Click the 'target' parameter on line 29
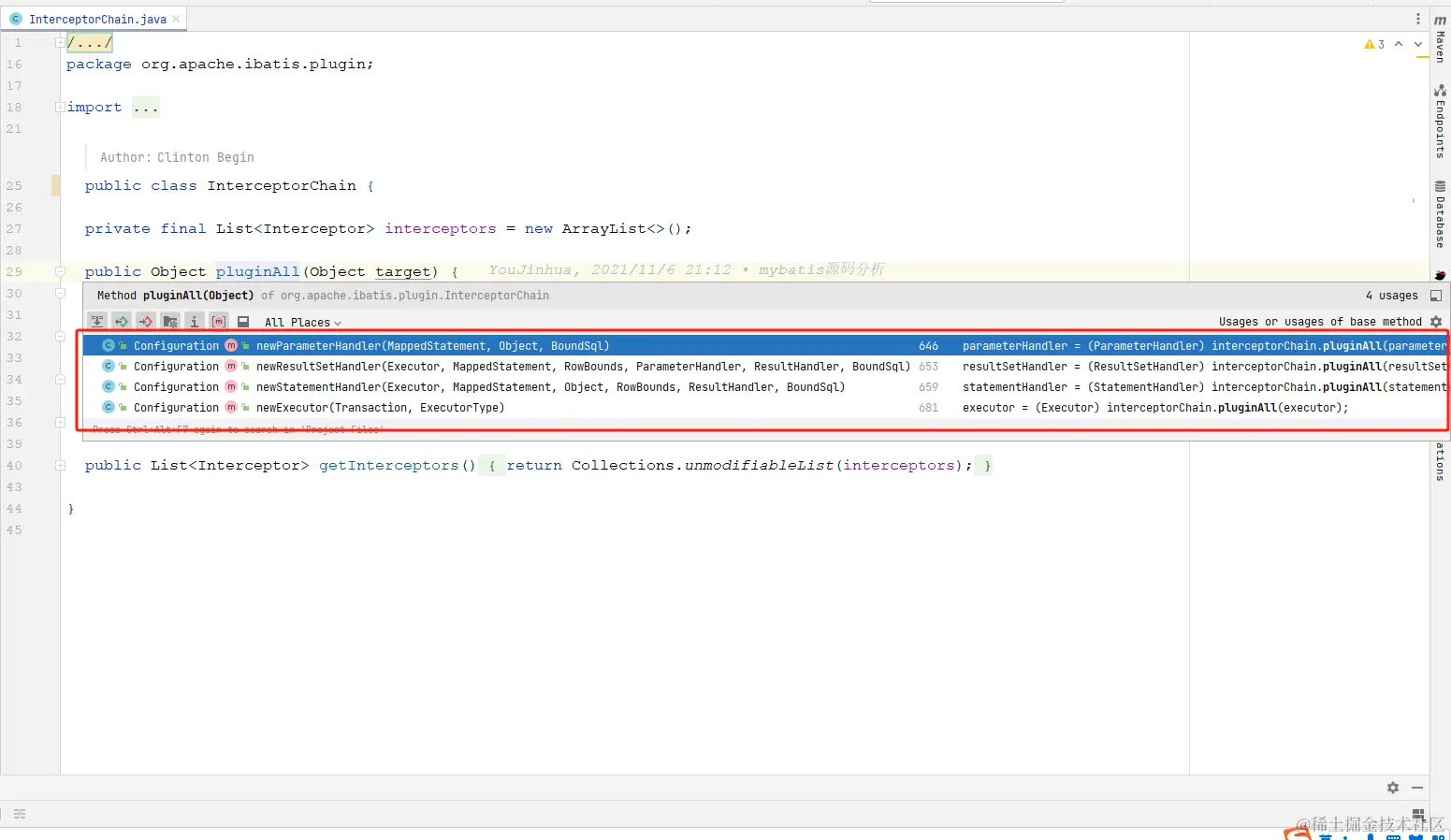The width and height of the screenshot is (1451, 840). [x=403, y=272]
